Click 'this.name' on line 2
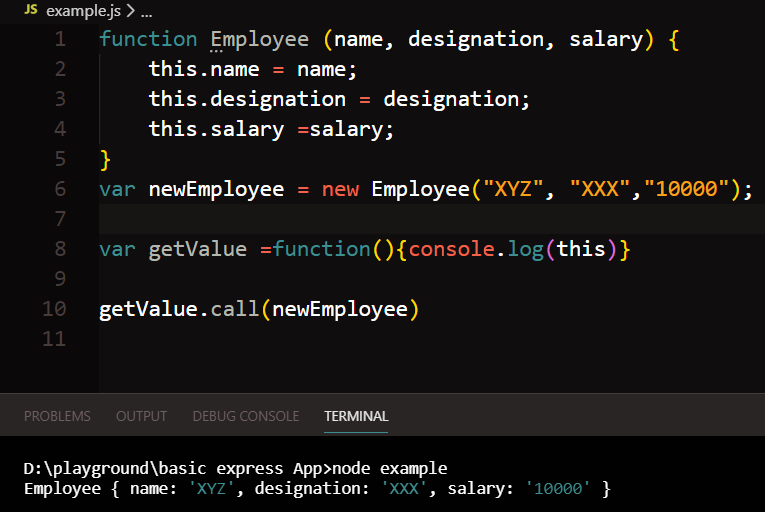 pyautogui.click(x=204, y=69)
